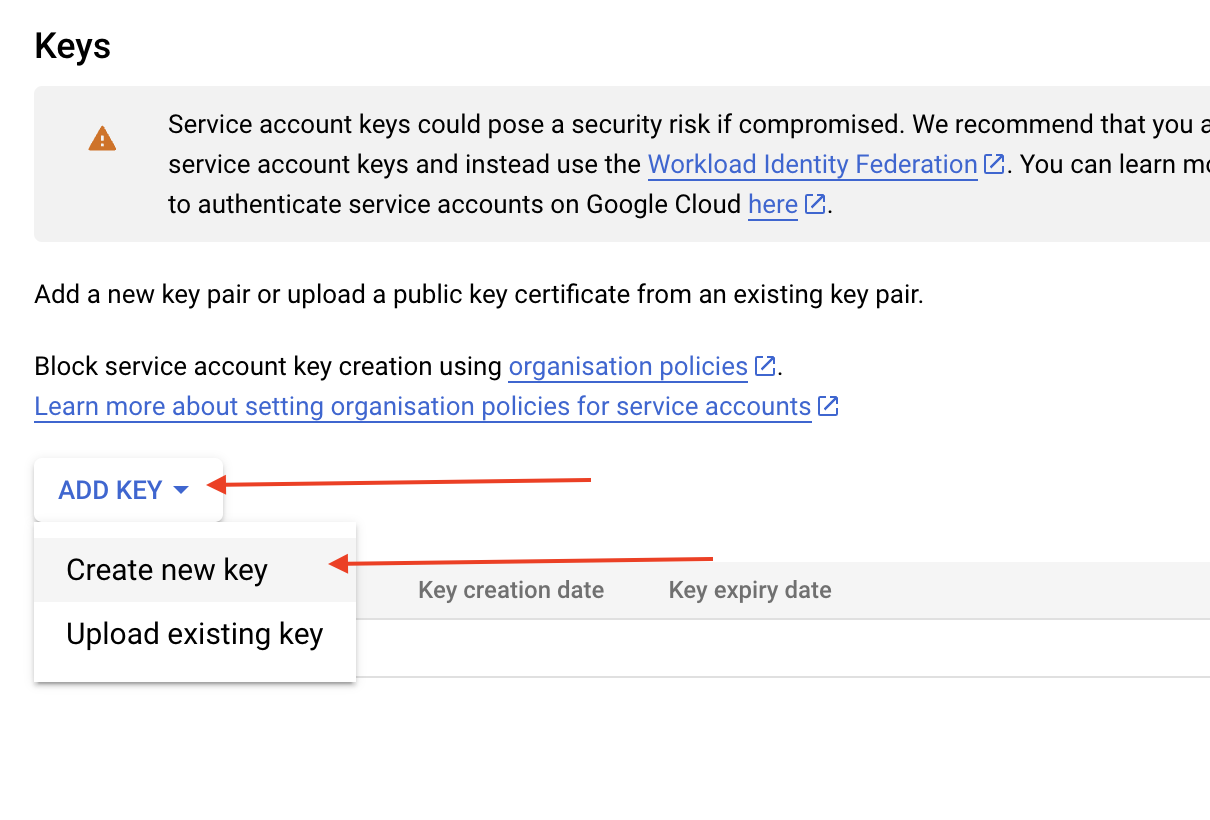Click the Key expiry date column header
Image resolution: width=1210 pixels, height=820 pixels.
coord(749,590)
